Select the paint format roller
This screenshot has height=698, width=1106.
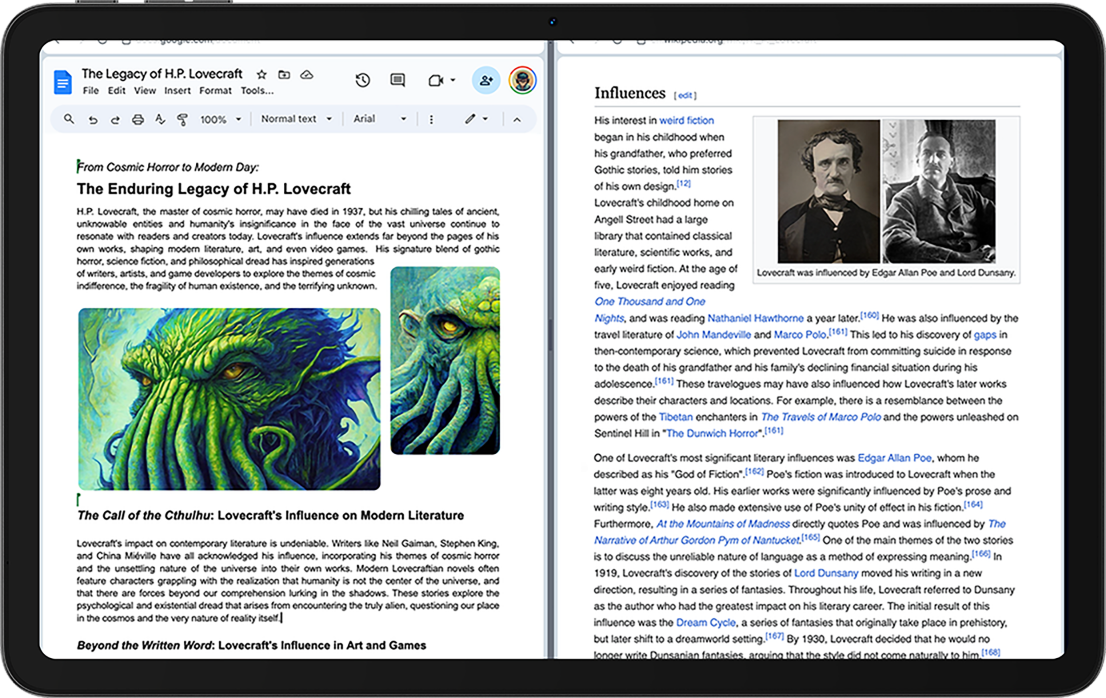(183, 120)
